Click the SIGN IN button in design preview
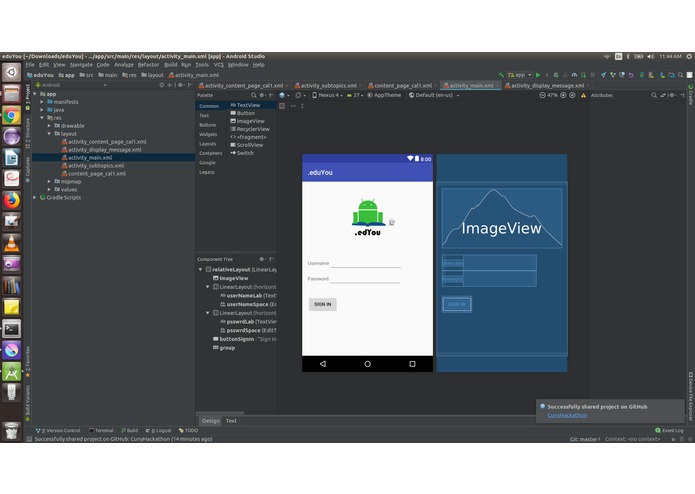This screenshot has width=695, height=494. click(x=323, y=304)
